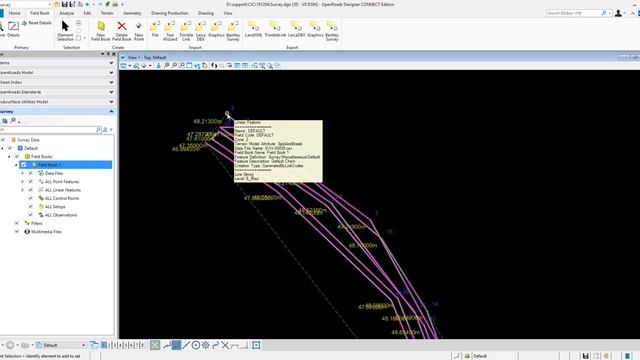The image size is (640, 360).
Task: Click the lock icon in status bar
Action: [467, 356]
